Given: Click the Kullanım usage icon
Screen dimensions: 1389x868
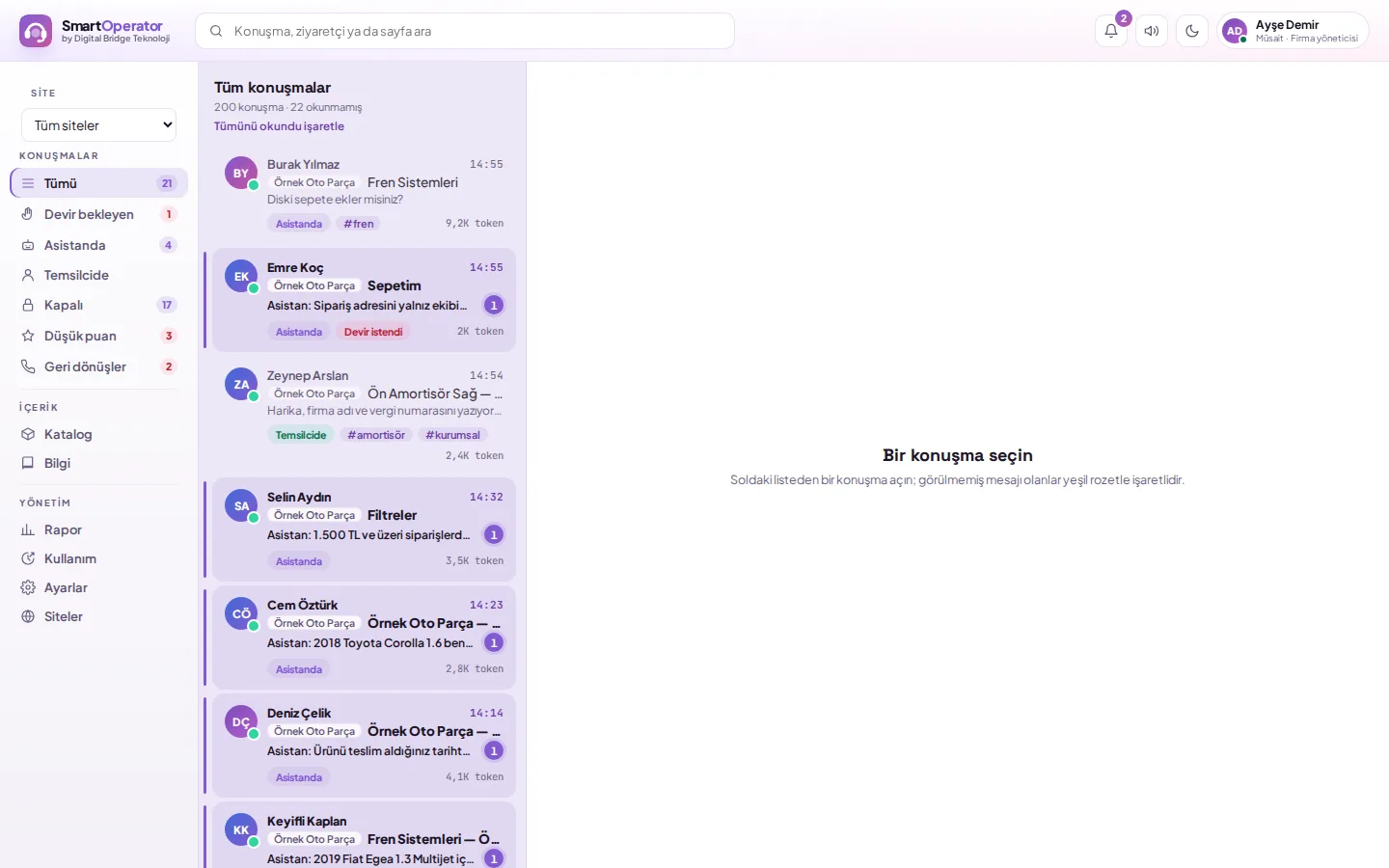Looking at the screenshot, I should point(28,558).
